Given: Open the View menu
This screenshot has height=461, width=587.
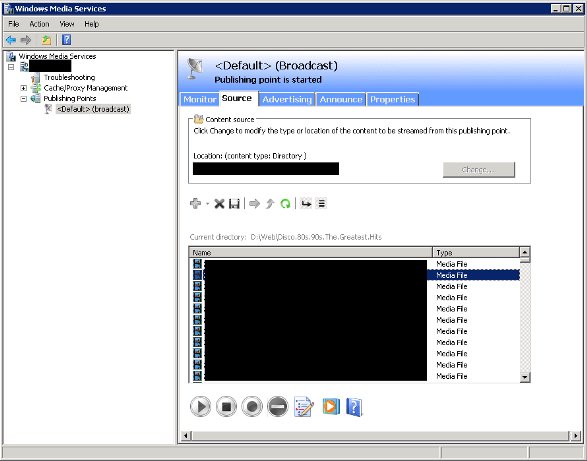Looking at the screenshot, I should (67, 24).
